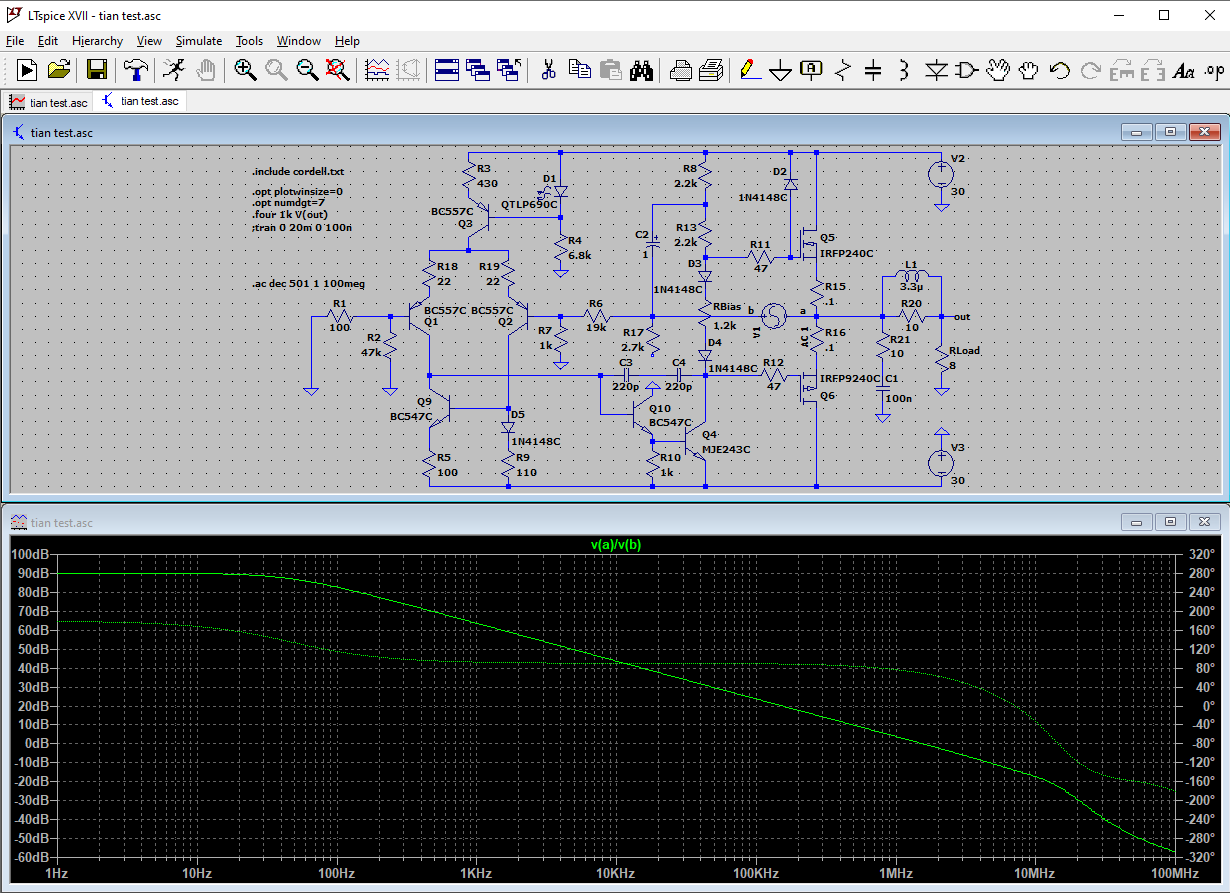
Task: Switch to the first tian test.asc waveform tab
Action: [x=48, y=102]
